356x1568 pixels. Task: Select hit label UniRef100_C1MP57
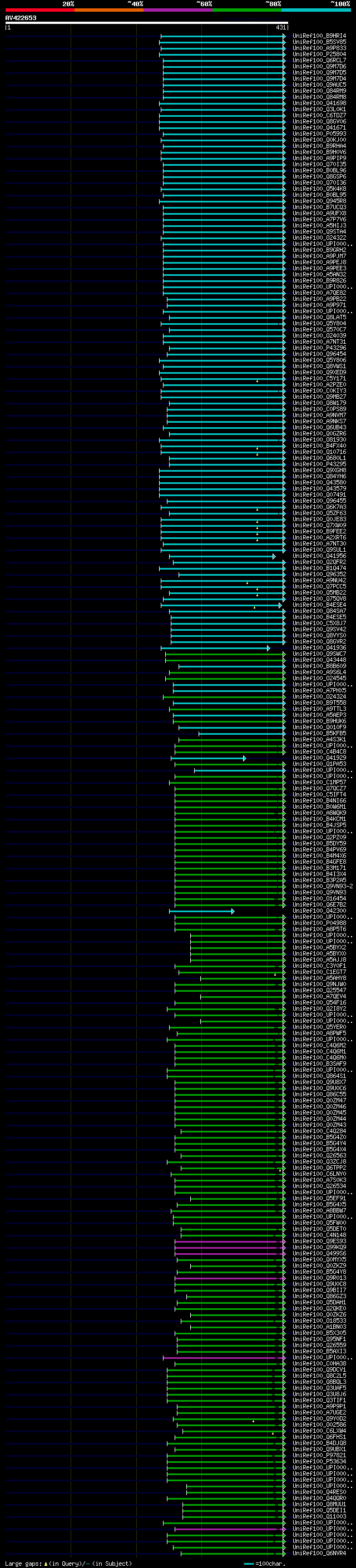click(x=319, y=782)
